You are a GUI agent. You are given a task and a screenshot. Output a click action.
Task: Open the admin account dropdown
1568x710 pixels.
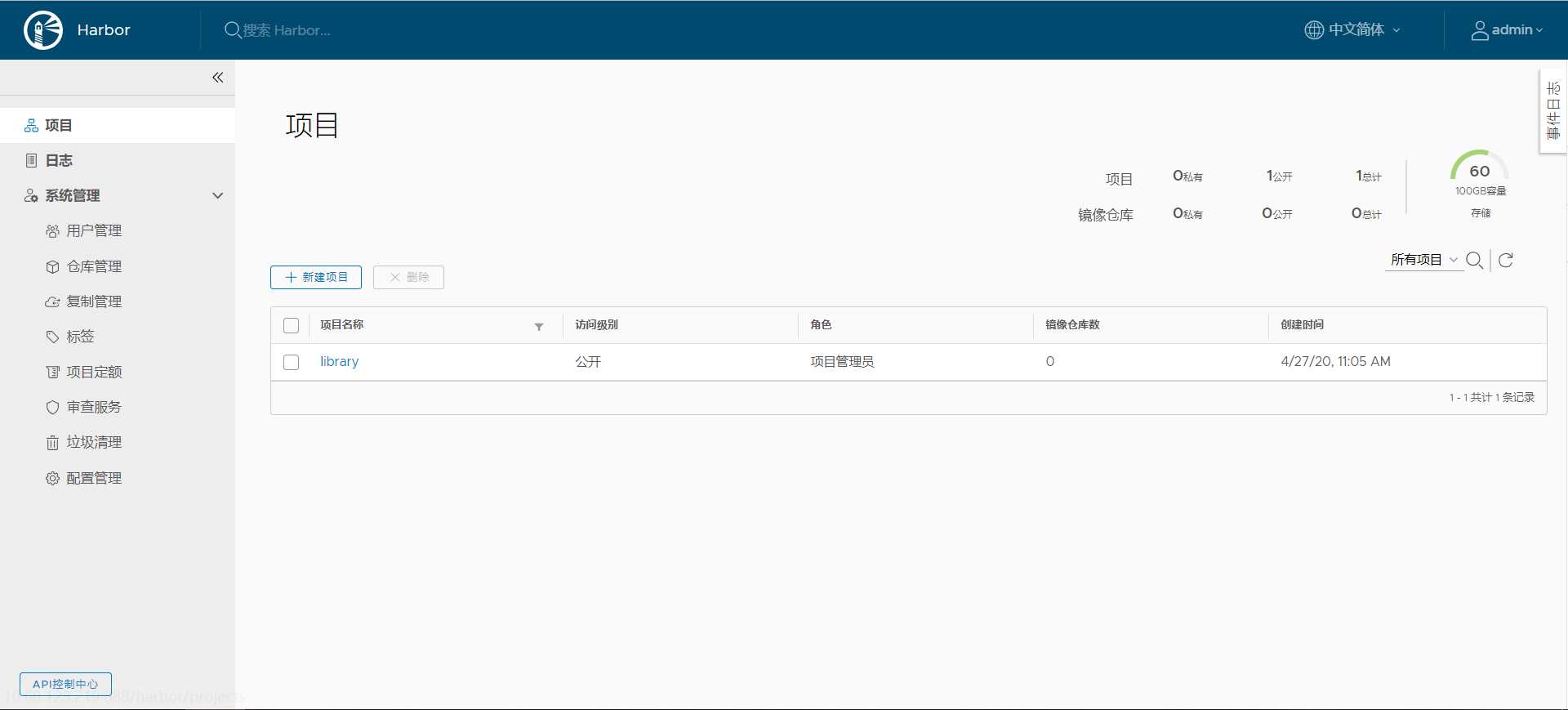1507,30
